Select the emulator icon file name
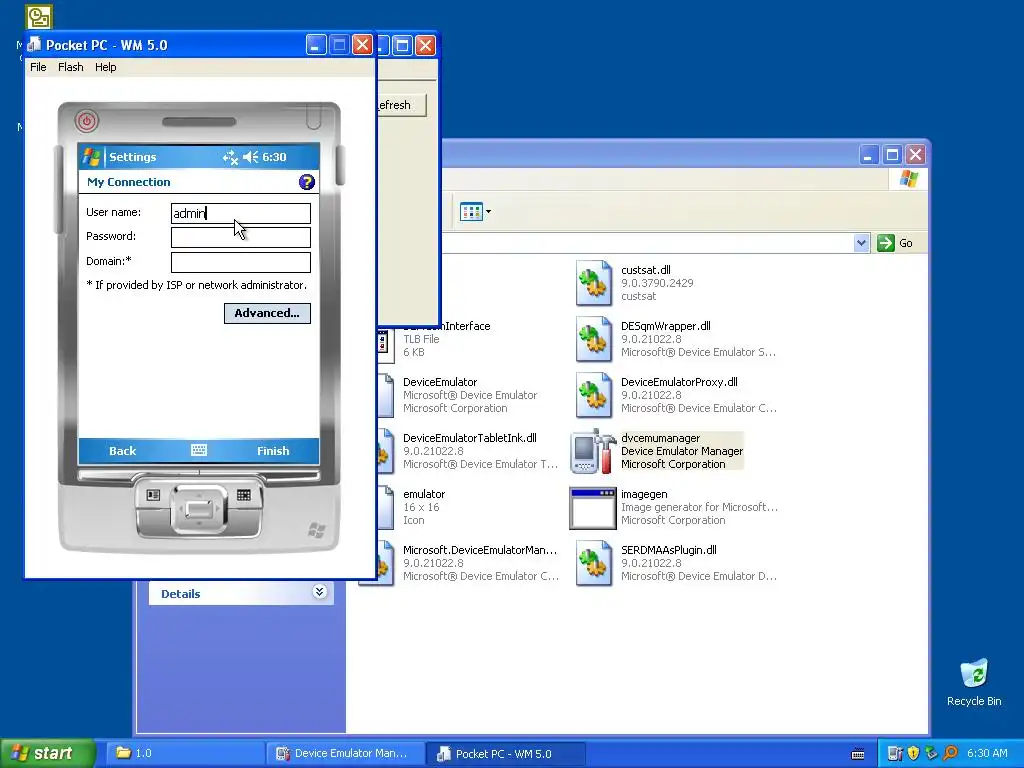Viewport: 1024px width, 768px height. click(424, 494)
